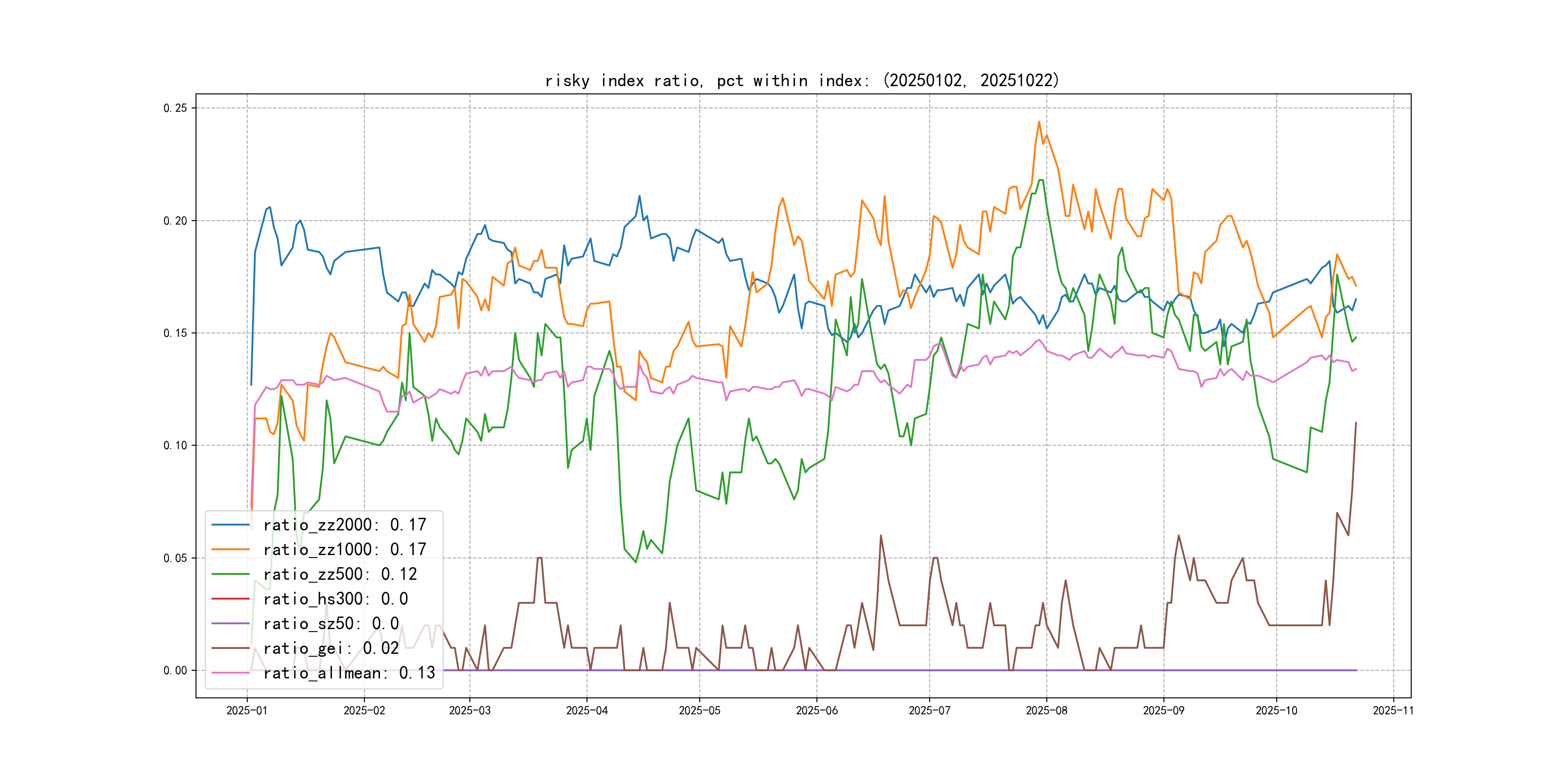Click the 0.25 y-axis tick label
The width and height of the screenshot is (1568, 784).
click(175, 108)
